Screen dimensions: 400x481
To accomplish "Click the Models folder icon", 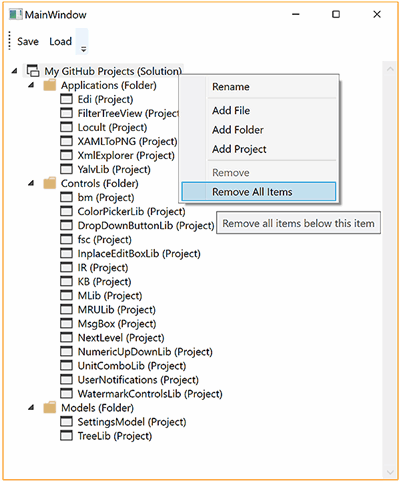I will pos(50,407).
